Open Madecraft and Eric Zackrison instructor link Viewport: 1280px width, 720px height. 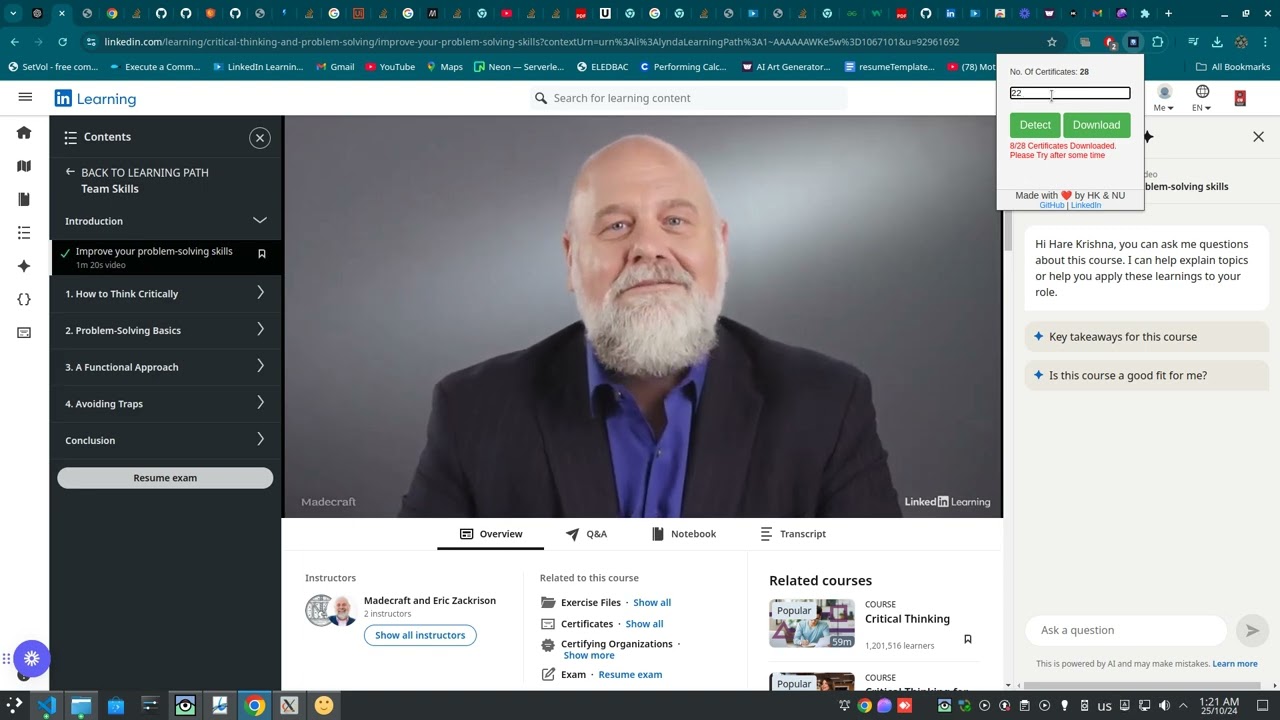click(x=430, y=600)
